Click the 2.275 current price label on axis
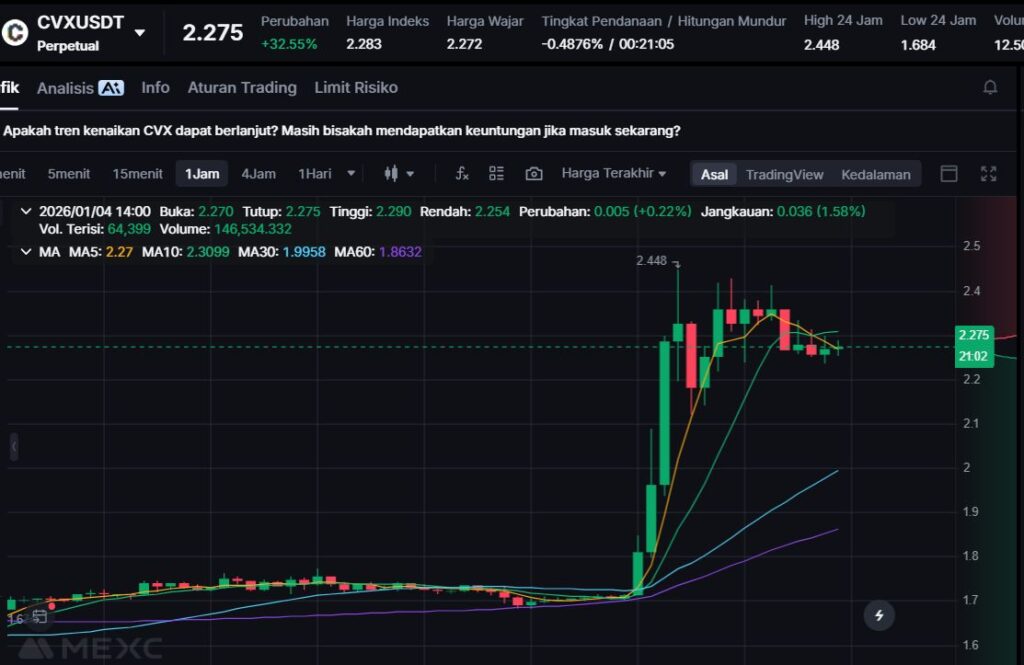 (x=973, y=336)
